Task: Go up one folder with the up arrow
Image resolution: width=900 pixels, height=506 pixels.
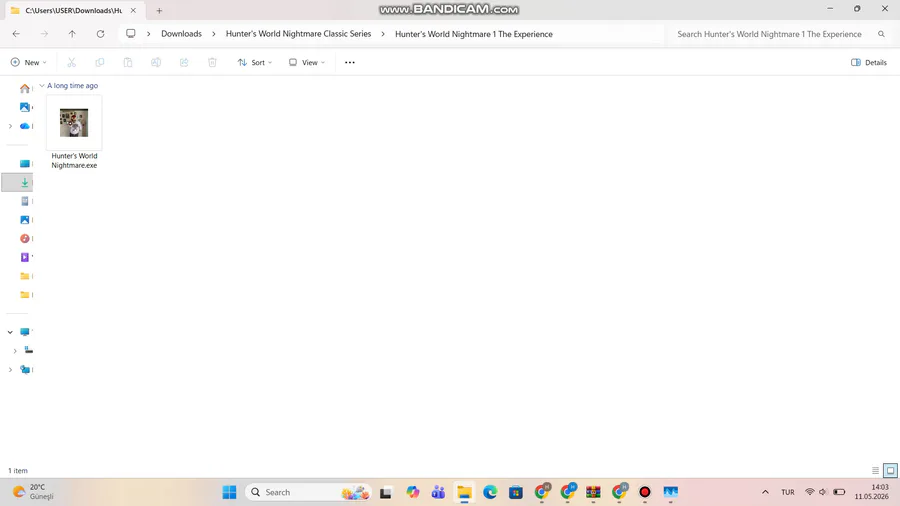Action: pyautogui.click(x=72, y=34)
